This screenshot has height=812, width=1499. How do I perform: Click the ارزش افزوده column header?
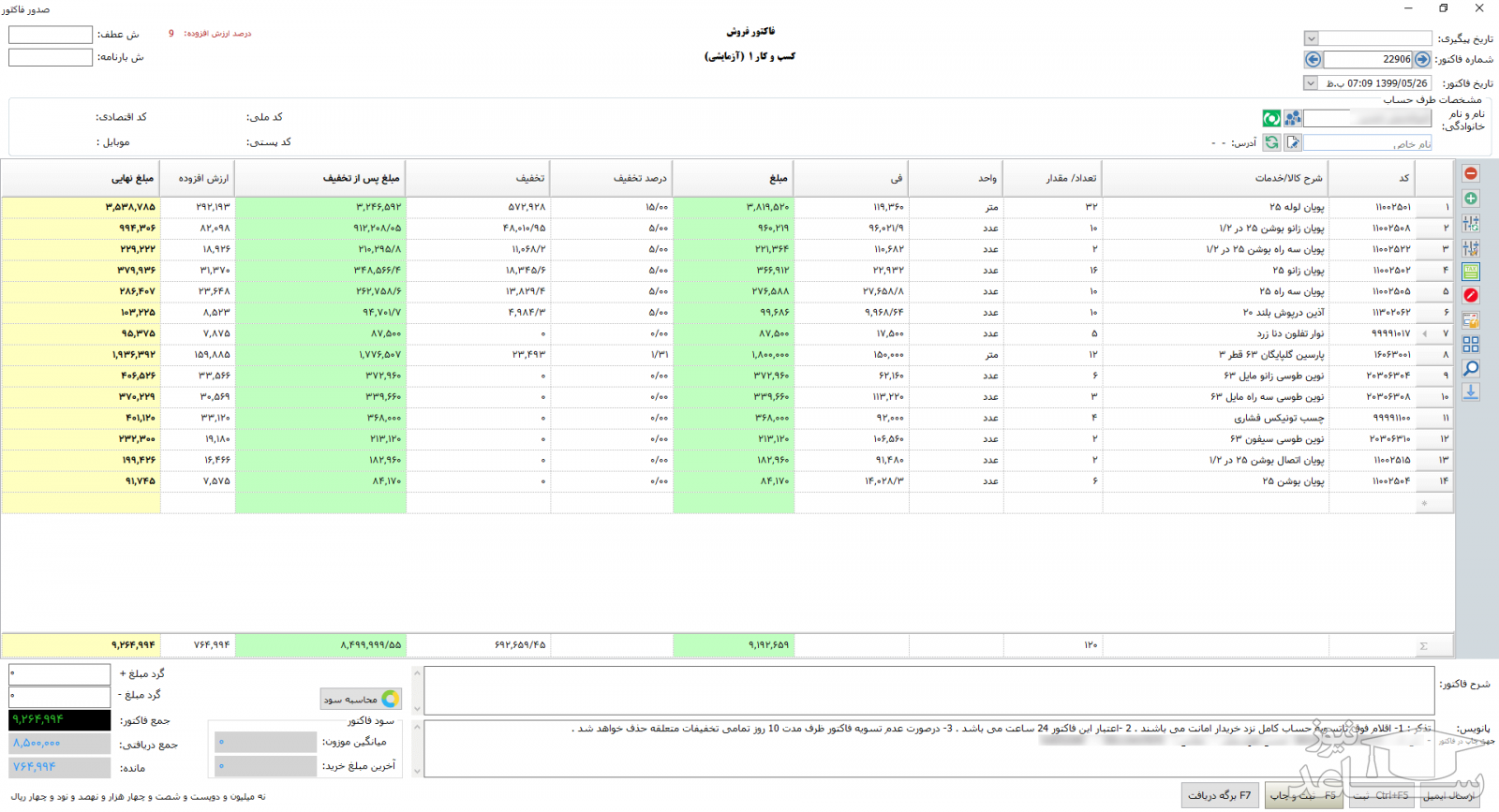[199, 178]
